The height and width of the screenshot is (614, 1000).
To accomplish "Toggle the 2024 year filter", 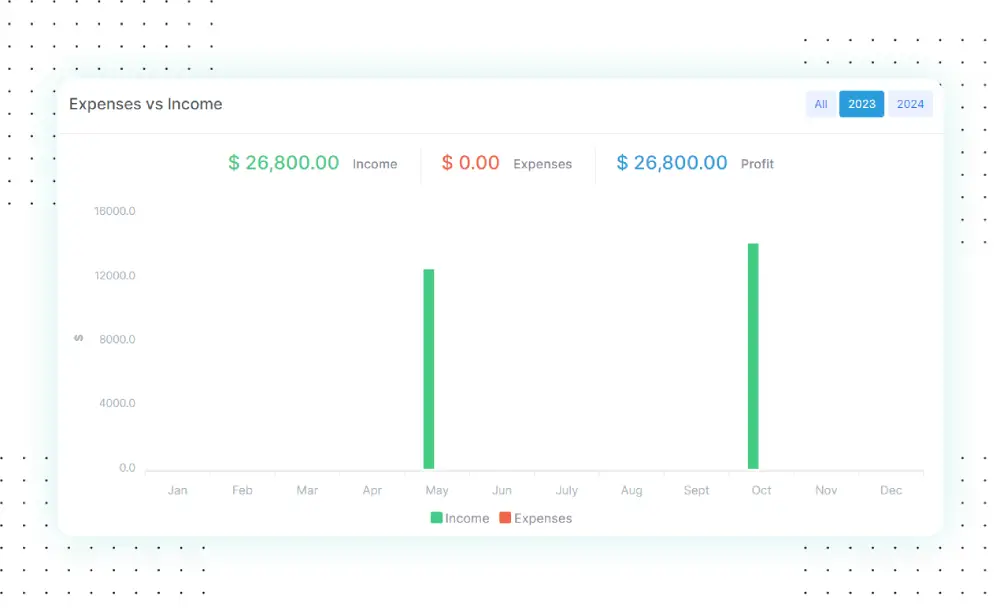I will tap(910, 103).
